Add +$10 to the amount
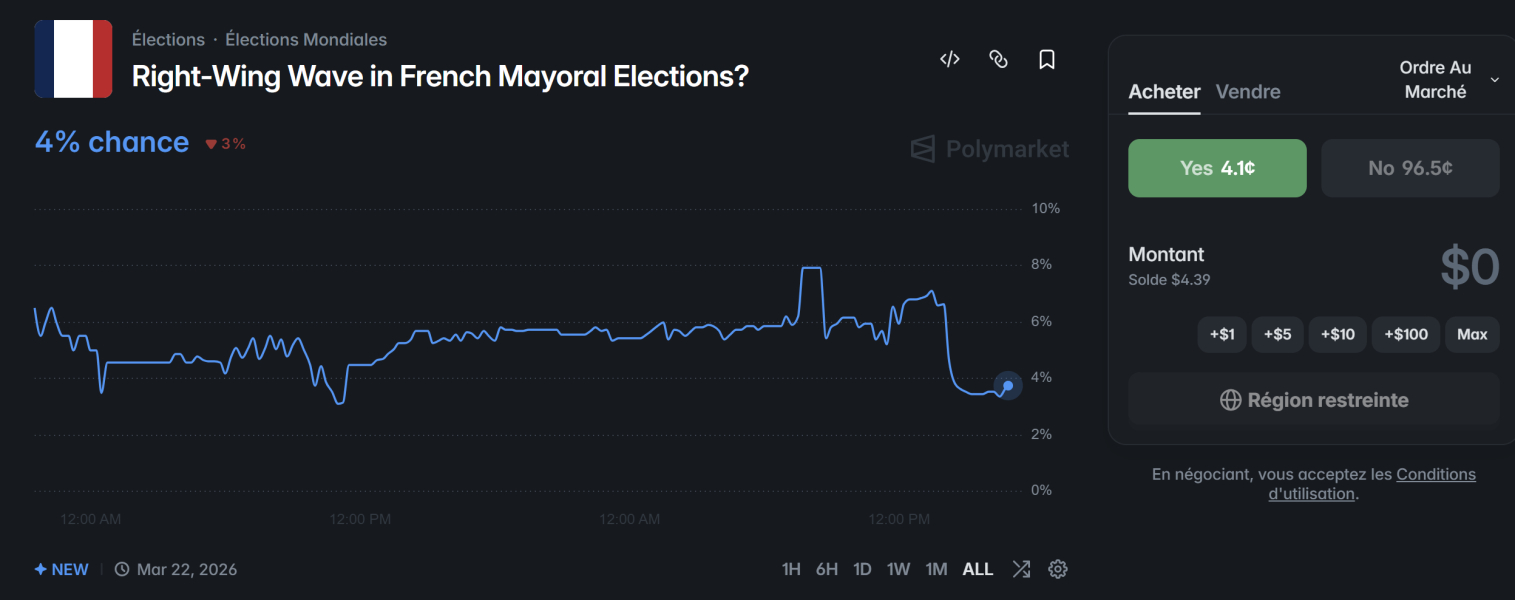This screenshot has width=1515, height=600. [1337, 334]
